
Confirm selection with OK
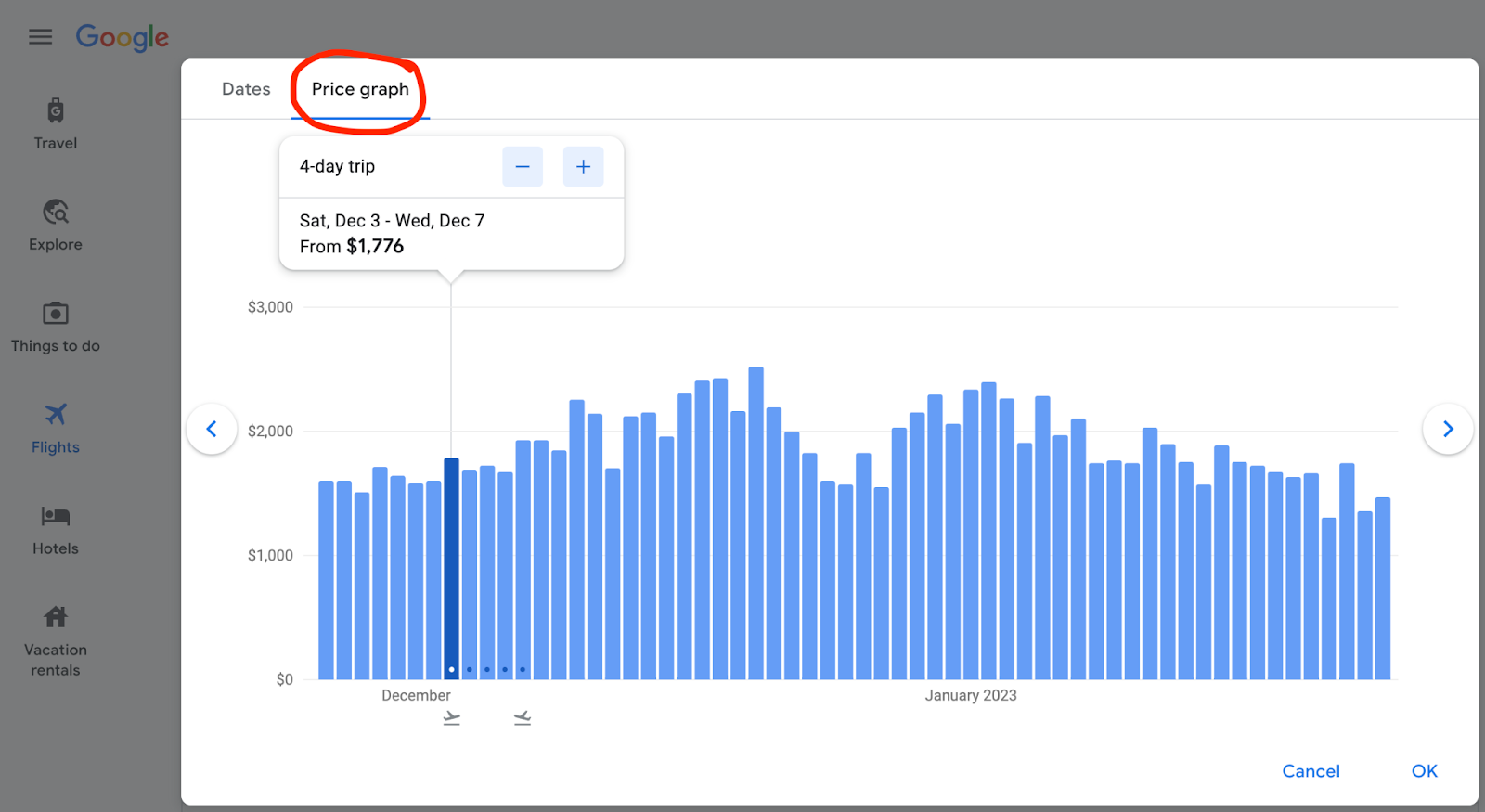point(1425,771)
